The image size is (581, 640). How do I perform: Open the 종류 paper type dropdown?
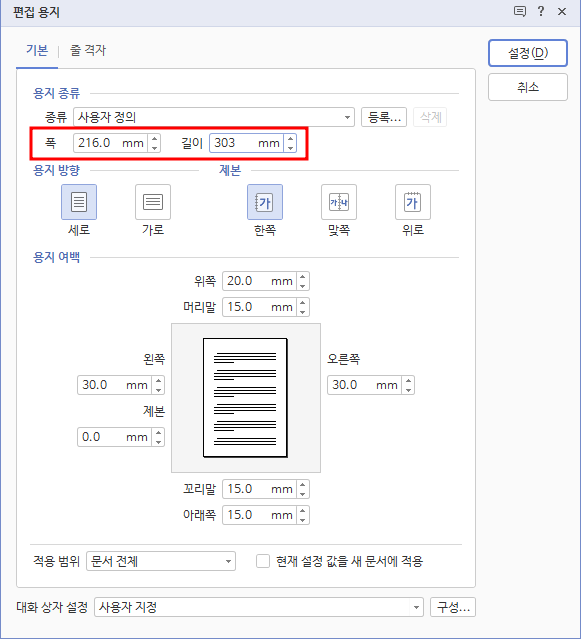[214, 117]
